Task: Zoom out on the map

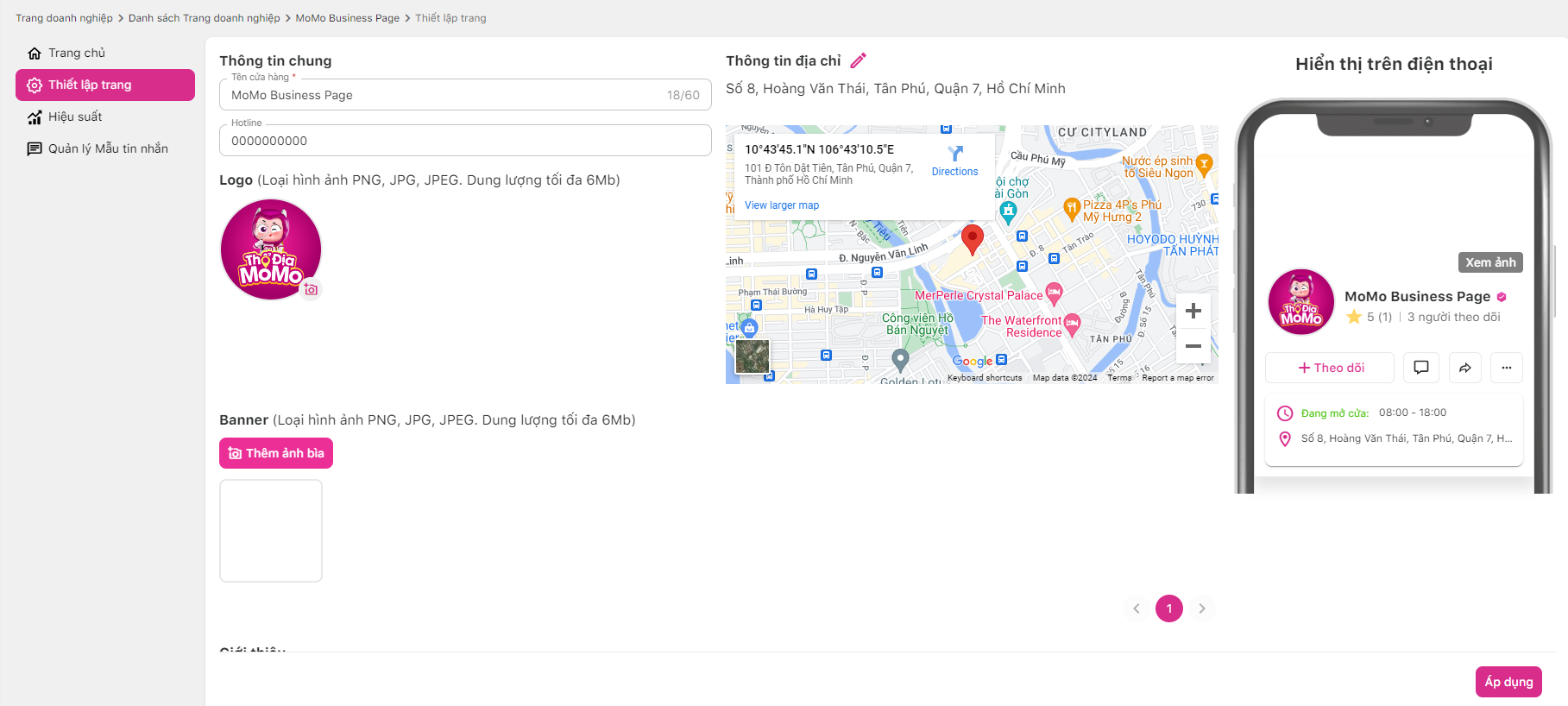Action: point(1193,346)
